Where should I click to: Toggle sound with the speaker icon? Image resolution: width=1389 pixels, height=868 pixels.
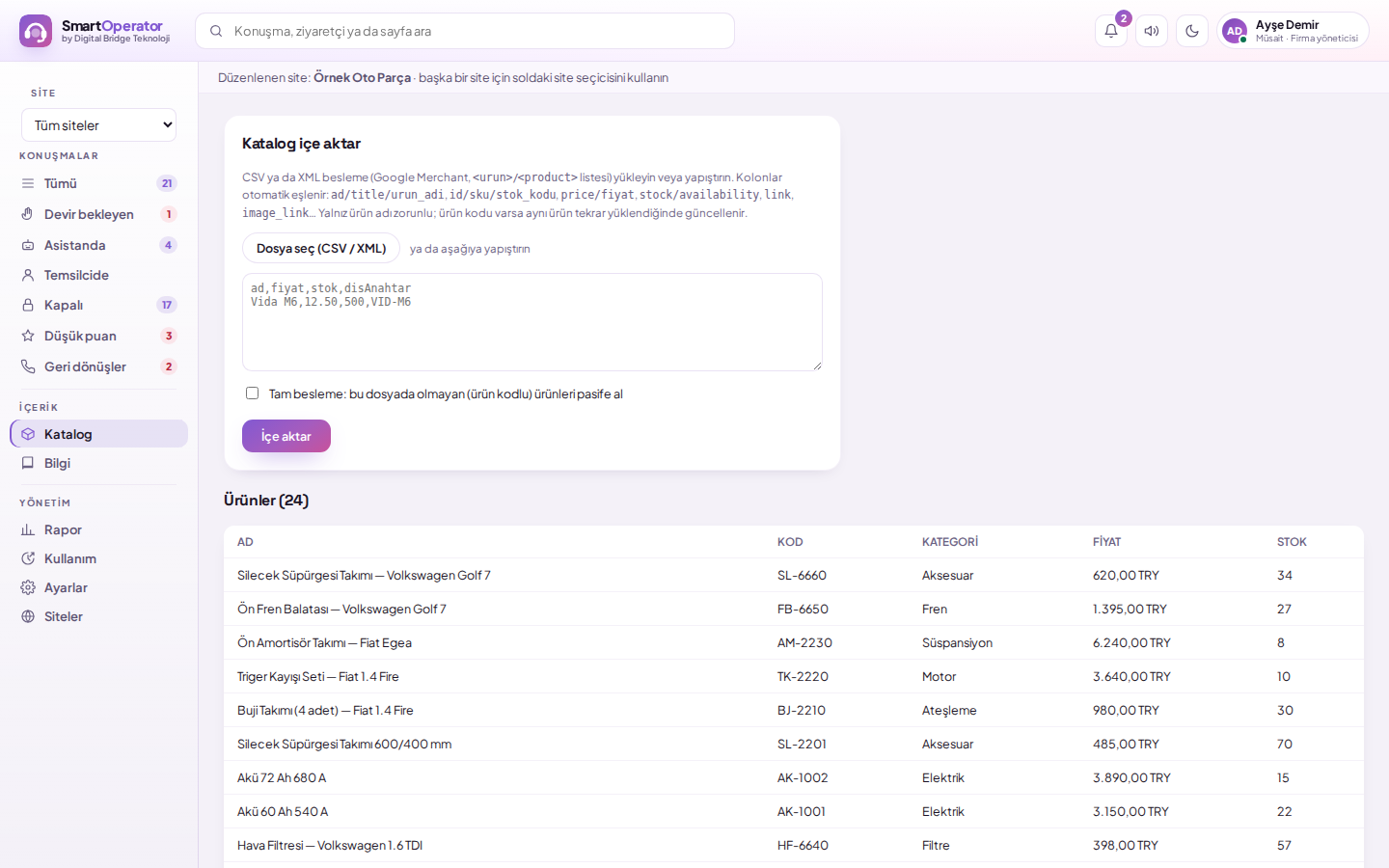1152,31
